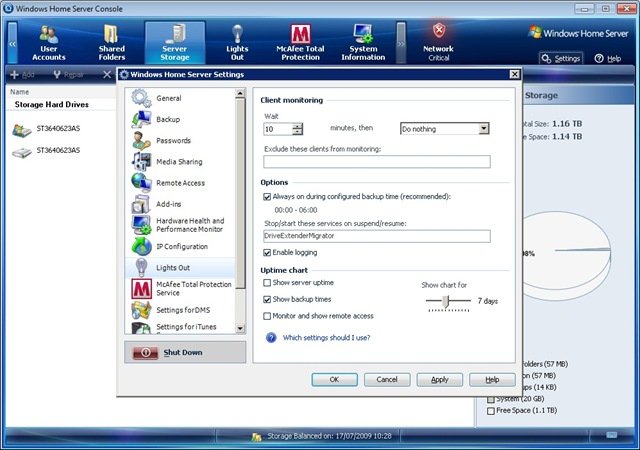Select second ST3640623AS plain drive icon

pos(22,153)
